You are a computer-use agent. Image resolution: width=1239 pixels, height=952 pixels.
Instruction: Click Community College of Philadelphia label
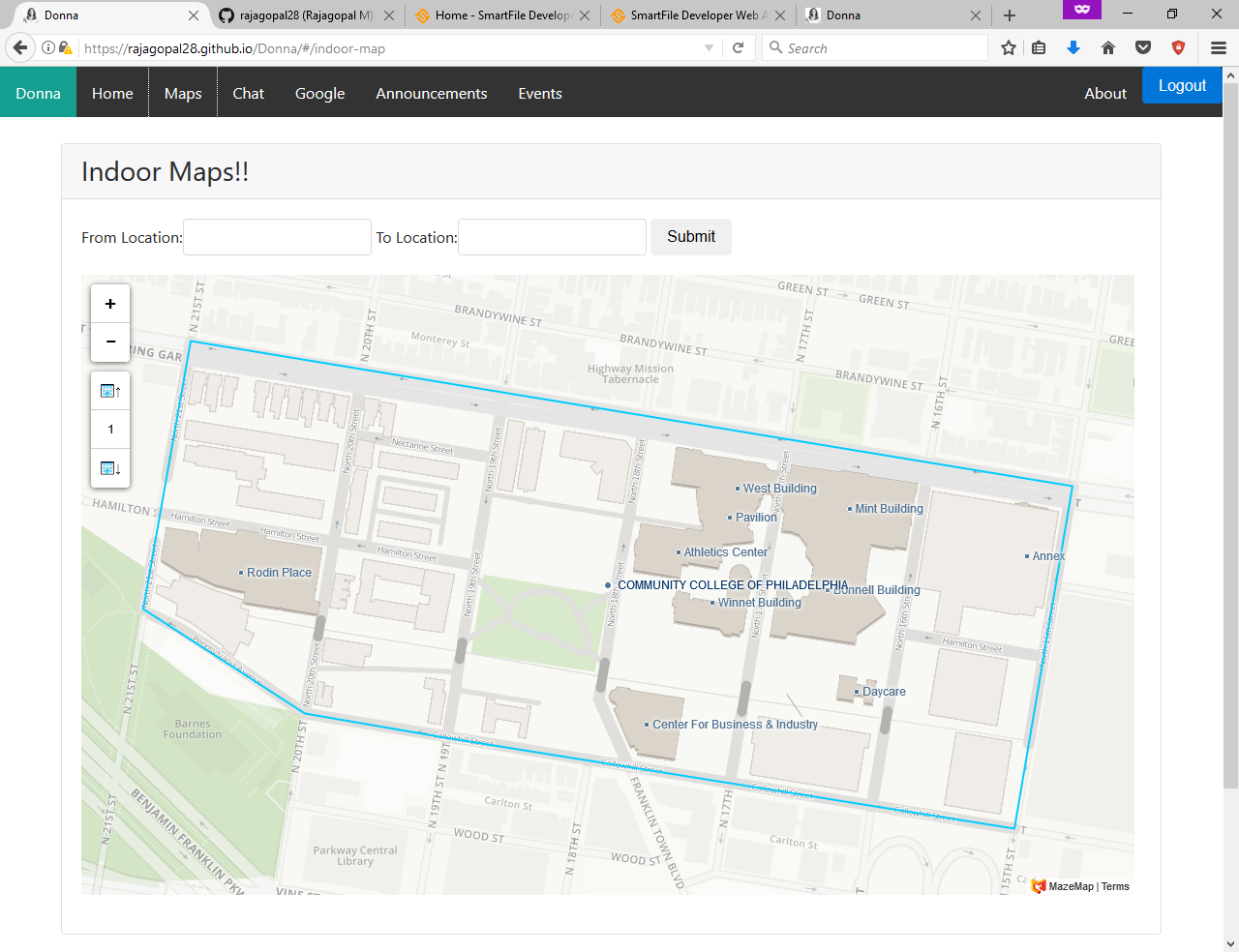pyautogui.click(x=733, y=585)
